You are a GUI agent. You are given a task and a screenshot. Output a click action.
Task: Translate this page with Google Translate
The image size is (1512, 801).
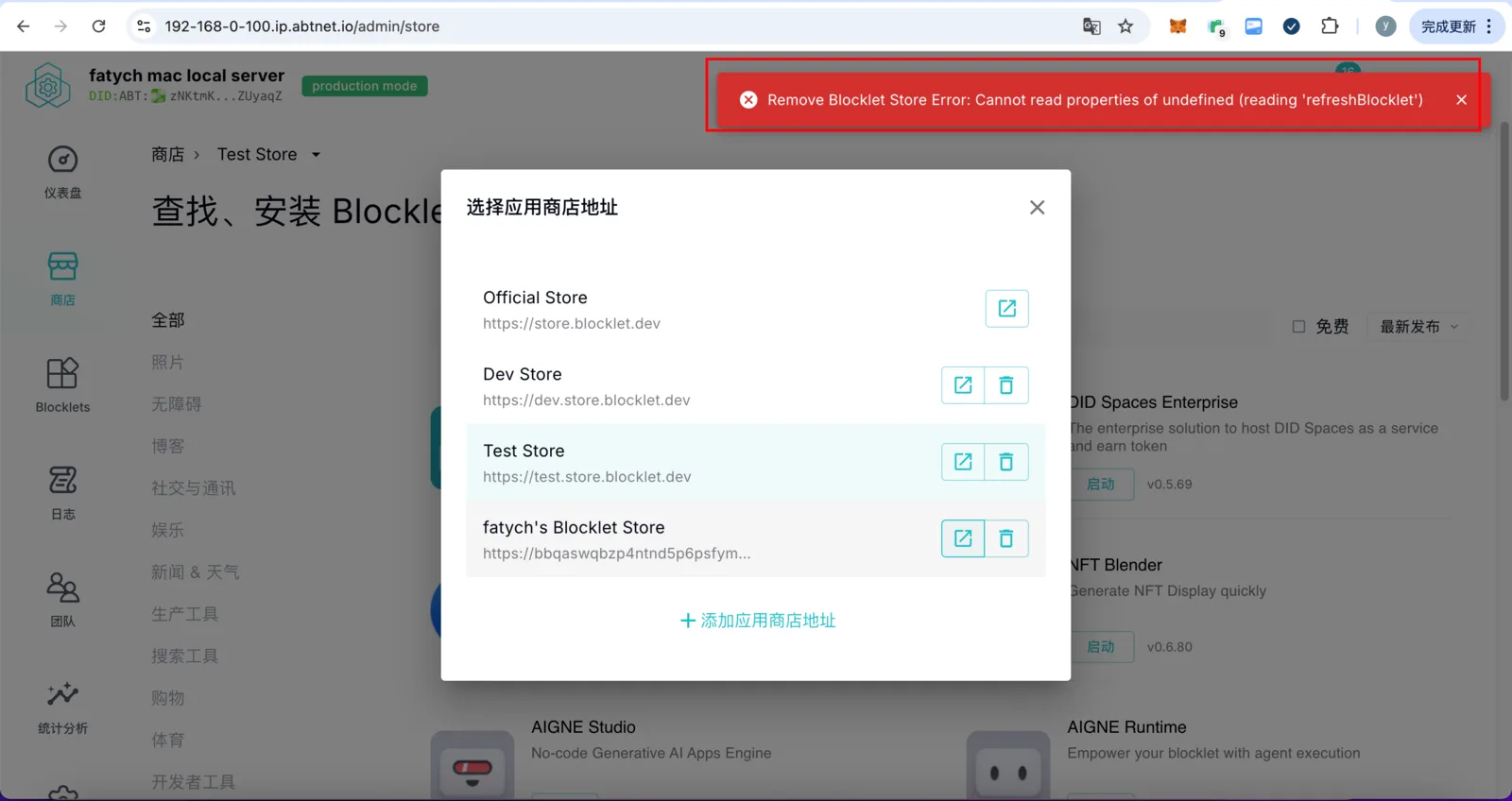click(x=1091, y=26)
